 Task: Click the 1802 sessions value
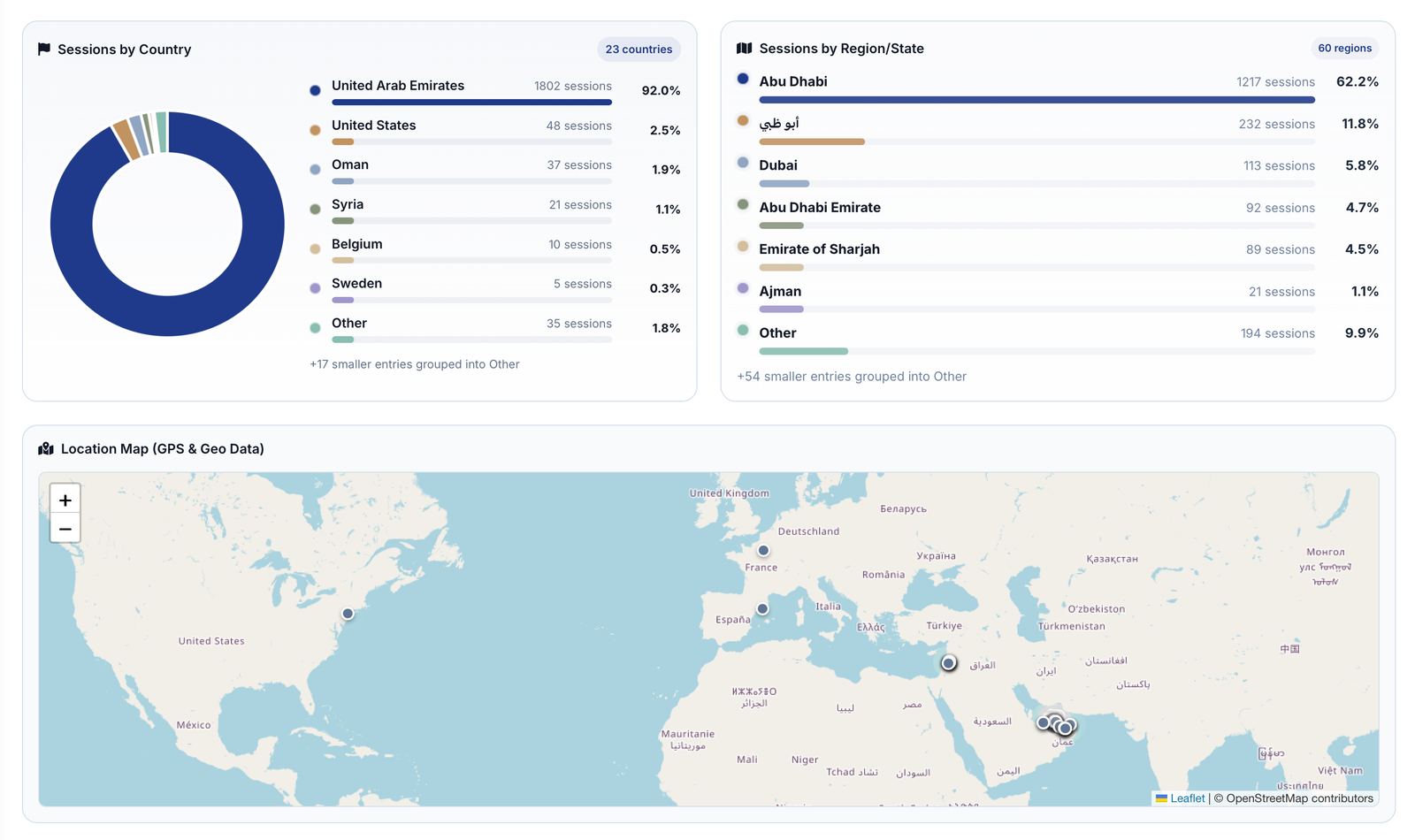click(573, 86)
